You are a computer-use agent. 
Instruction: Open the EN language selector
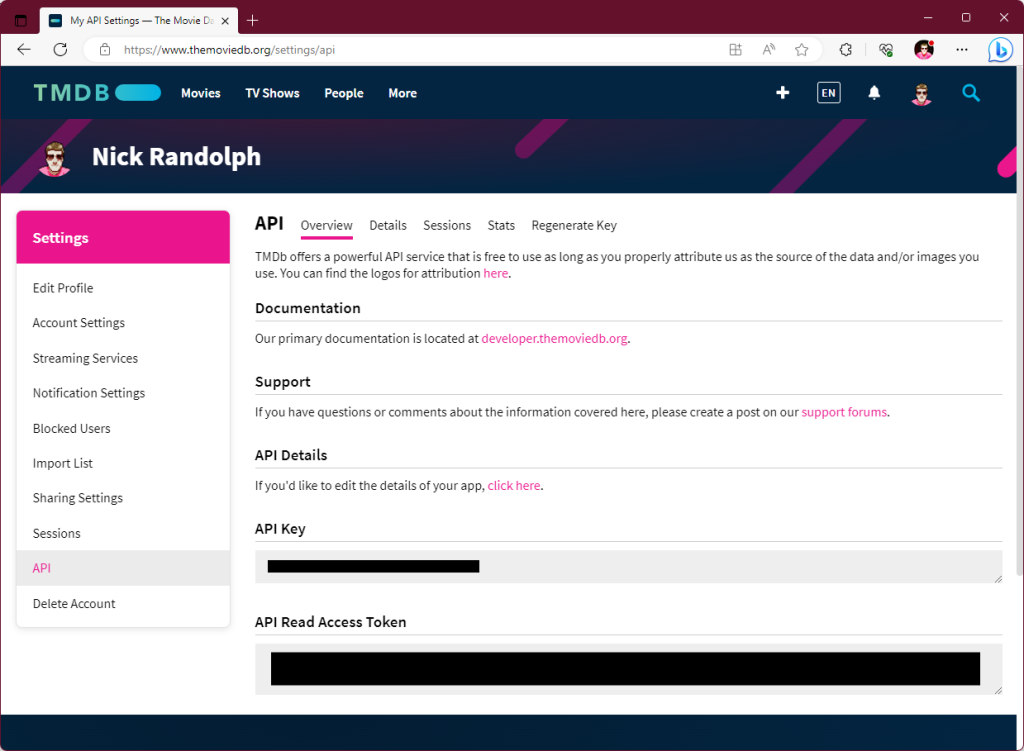[828, 93]
